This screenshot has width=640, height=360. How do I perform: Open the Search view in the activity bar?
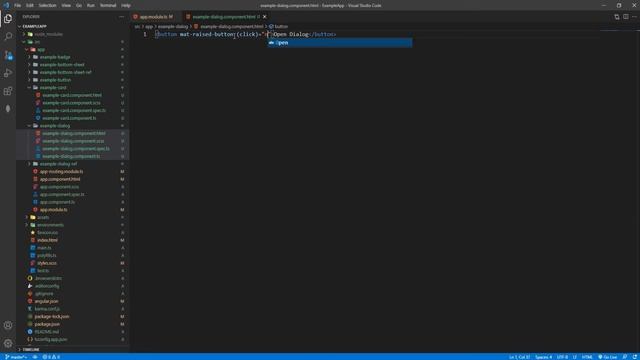(8, 37)
